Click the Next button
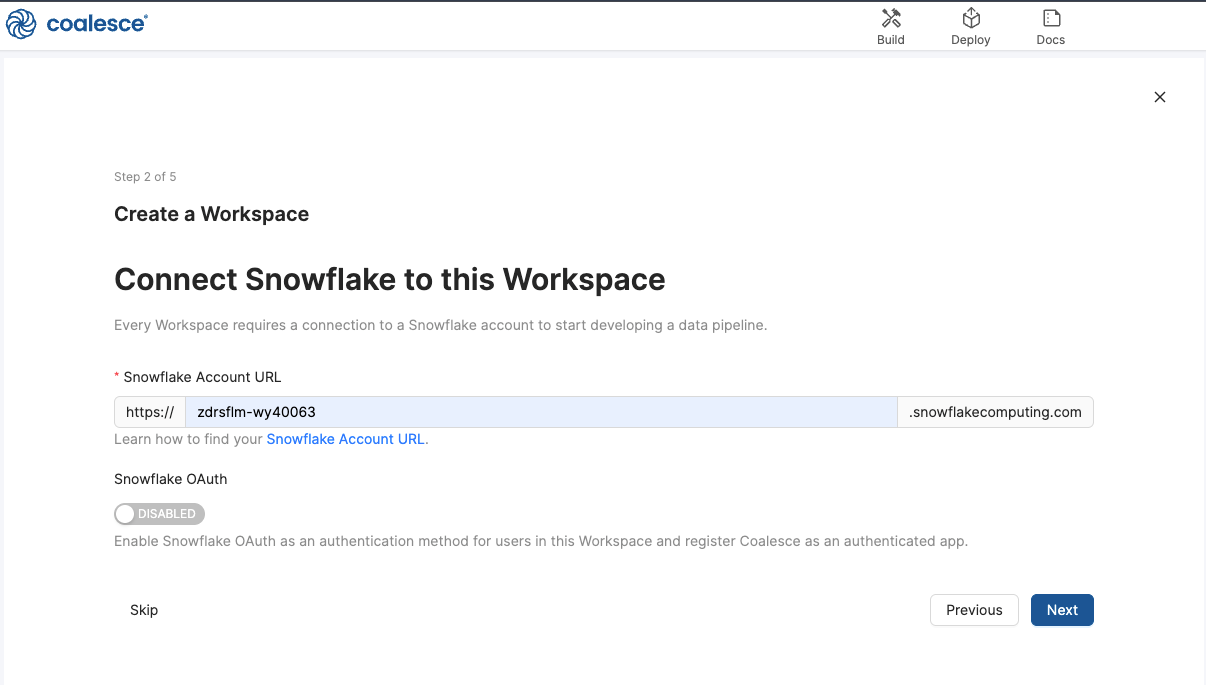The image size is (1206, 685). (x=1062, y=610)
